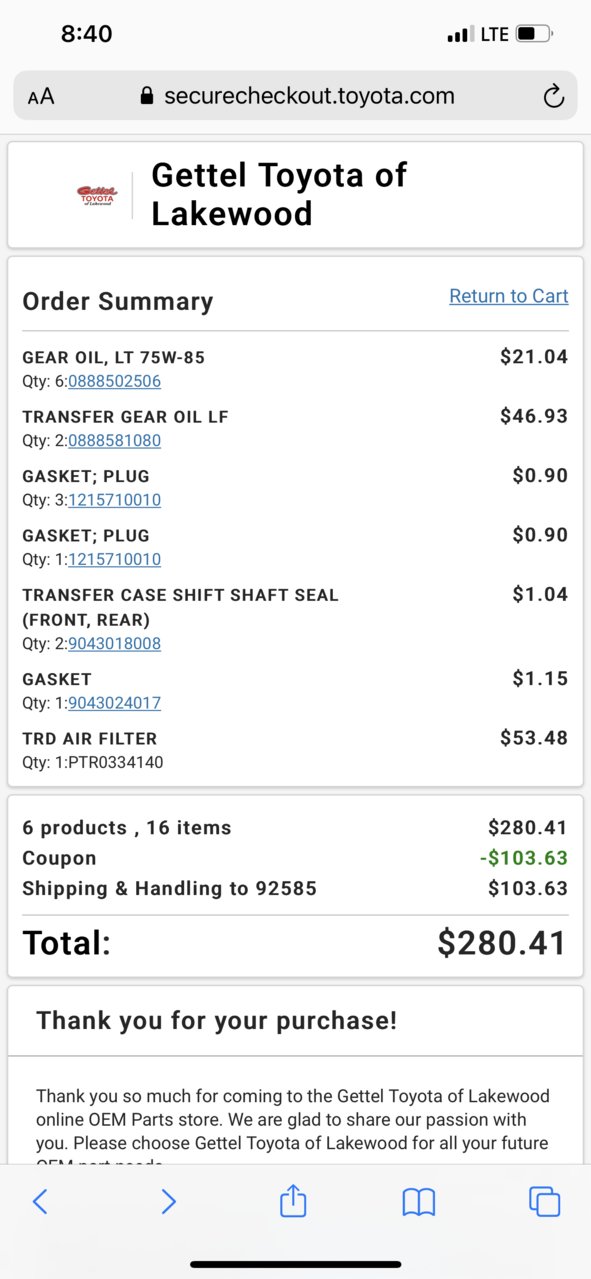Screen dimensions: 591x1279
Task: Open the bookmarks book icon
Action: [419, 1202]
